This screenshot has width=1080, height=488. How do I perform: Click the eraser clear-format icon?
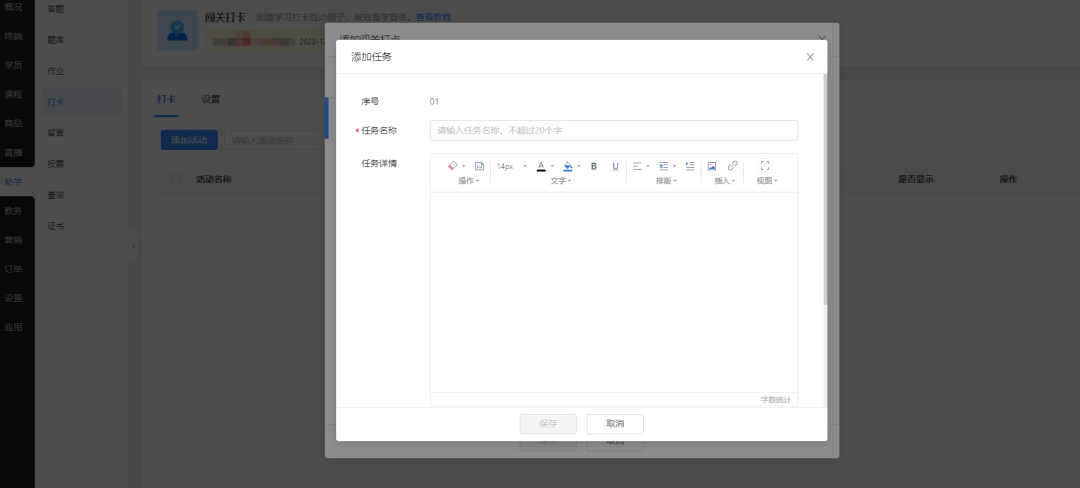pos(452,166)
